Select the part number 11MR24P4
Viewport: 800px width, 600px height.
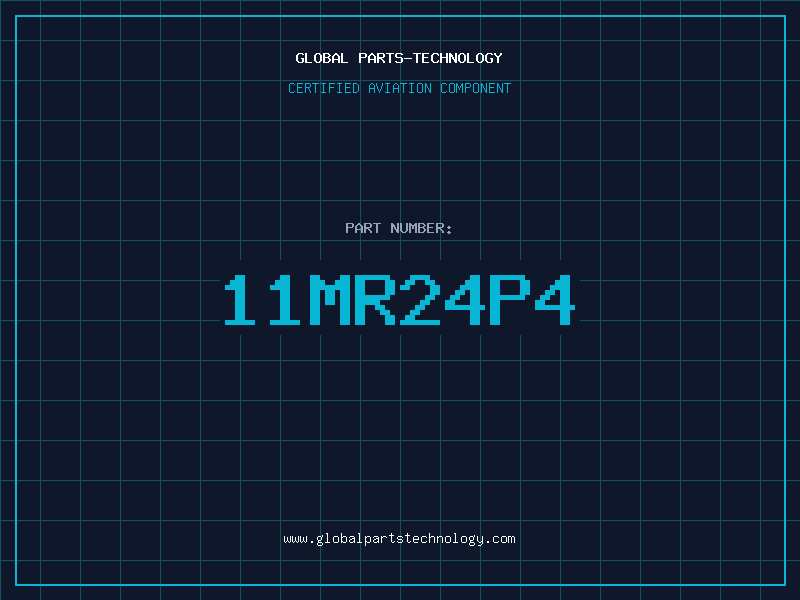pos(400,299)
